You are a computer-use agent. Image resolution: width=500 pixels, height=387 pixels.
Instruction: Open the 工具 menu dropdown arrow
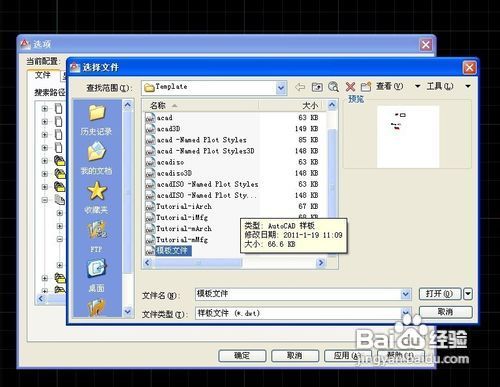click(x=468, y=86)
